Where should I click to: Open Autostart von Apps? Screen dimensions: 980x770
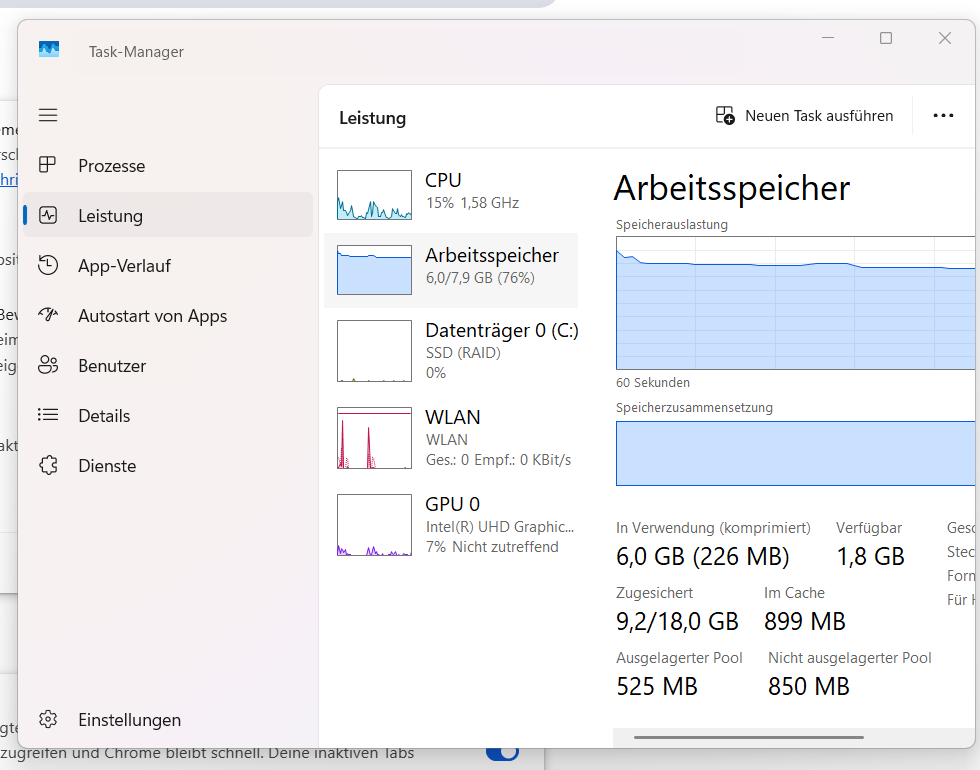[168, 316]
